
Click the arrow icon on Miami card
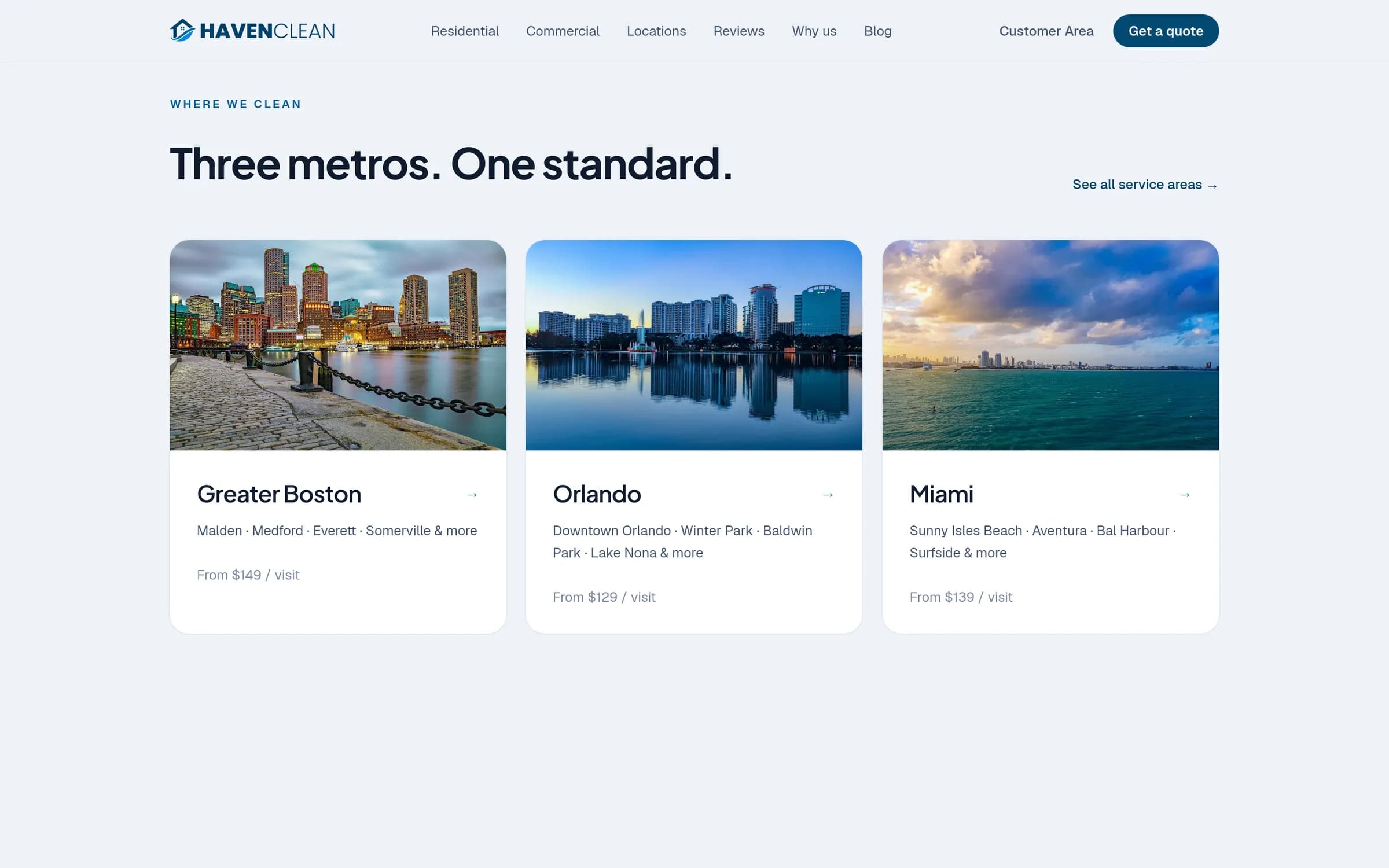(x=1185, y=495)
